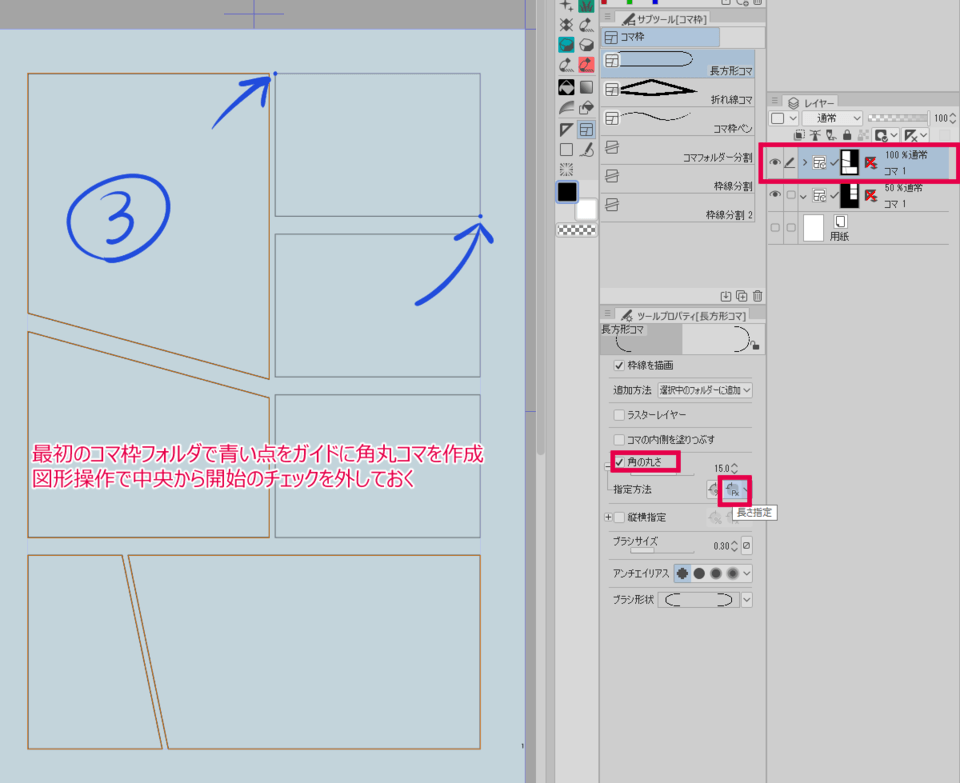This screenshot has width=960, height=783.
Task: Expand the 縦横指定 aspect options
Action: click(x=607, y=517)
